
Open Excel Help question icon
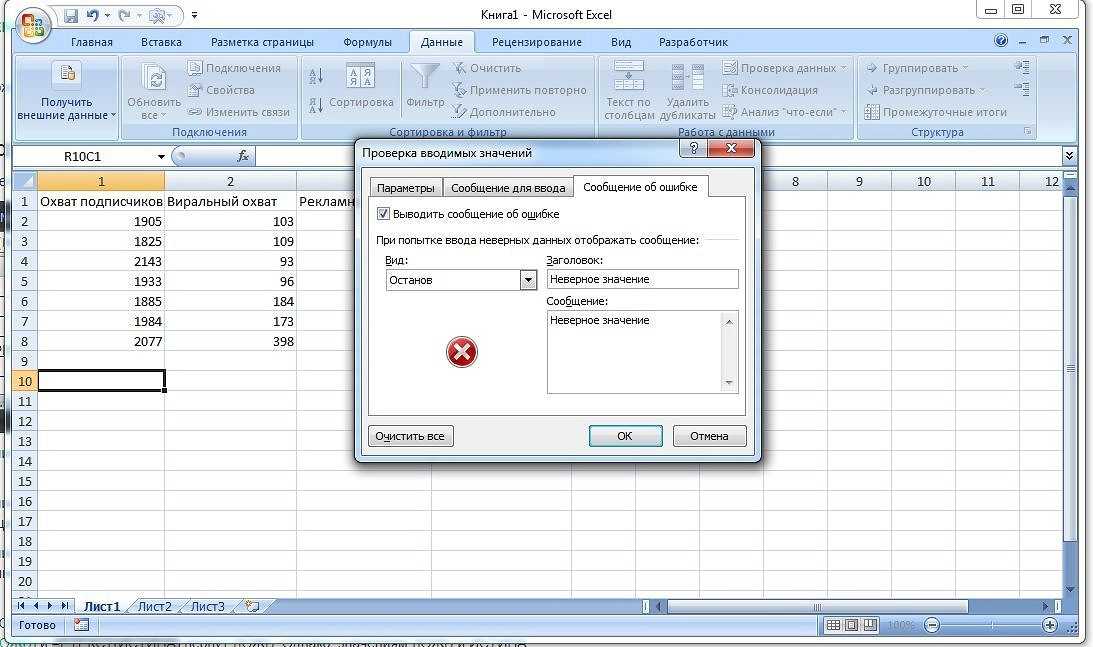[x=1001, y=40]
